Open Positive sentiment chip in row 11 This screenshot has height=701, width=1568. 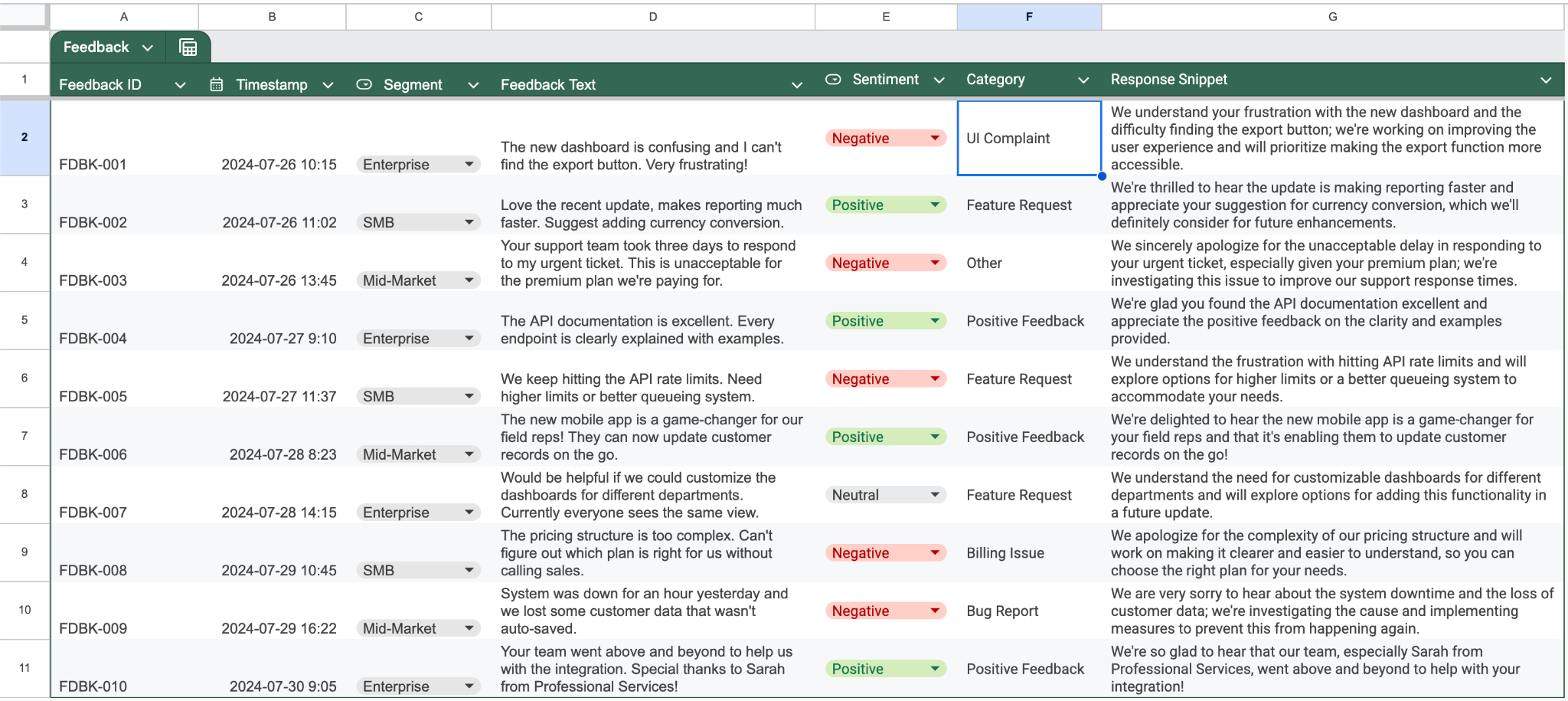886,669
